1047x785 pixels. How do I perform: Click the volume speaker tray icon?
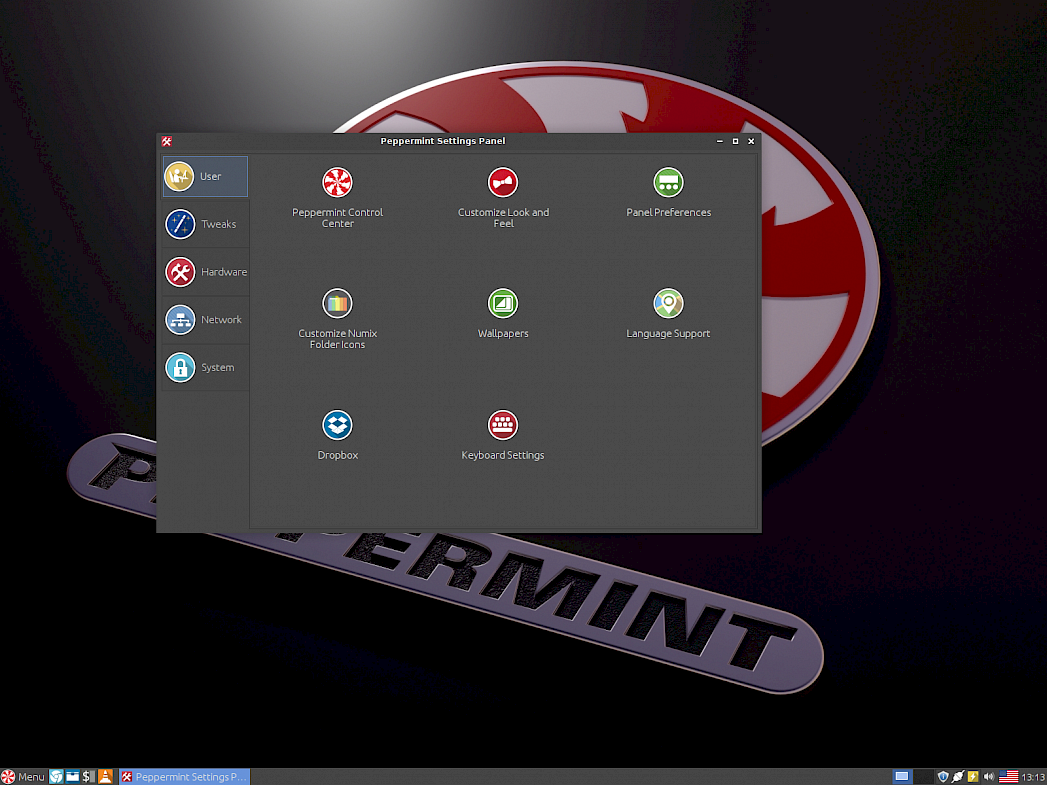coord(989,776)
